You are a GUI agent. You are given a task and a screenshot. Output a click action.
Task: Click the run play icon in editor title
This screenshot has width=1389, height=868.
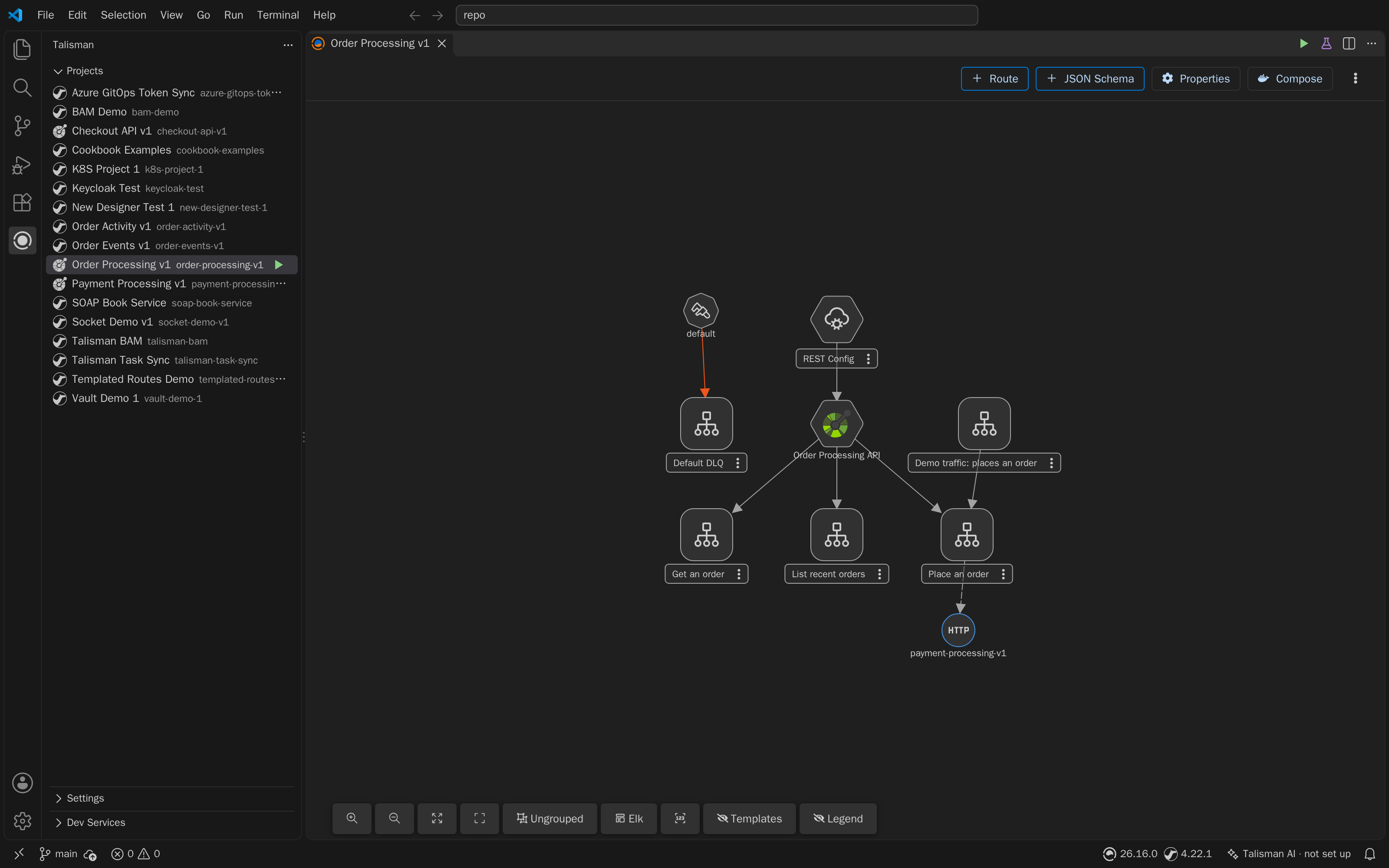coord(1303,44)
